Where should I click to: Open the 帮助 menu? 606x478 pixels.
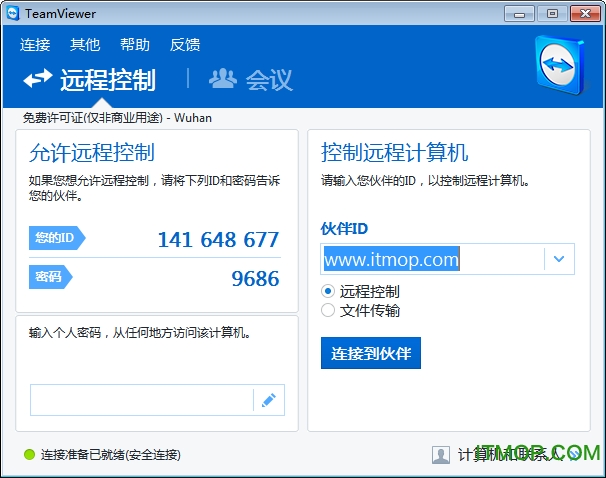135,44
